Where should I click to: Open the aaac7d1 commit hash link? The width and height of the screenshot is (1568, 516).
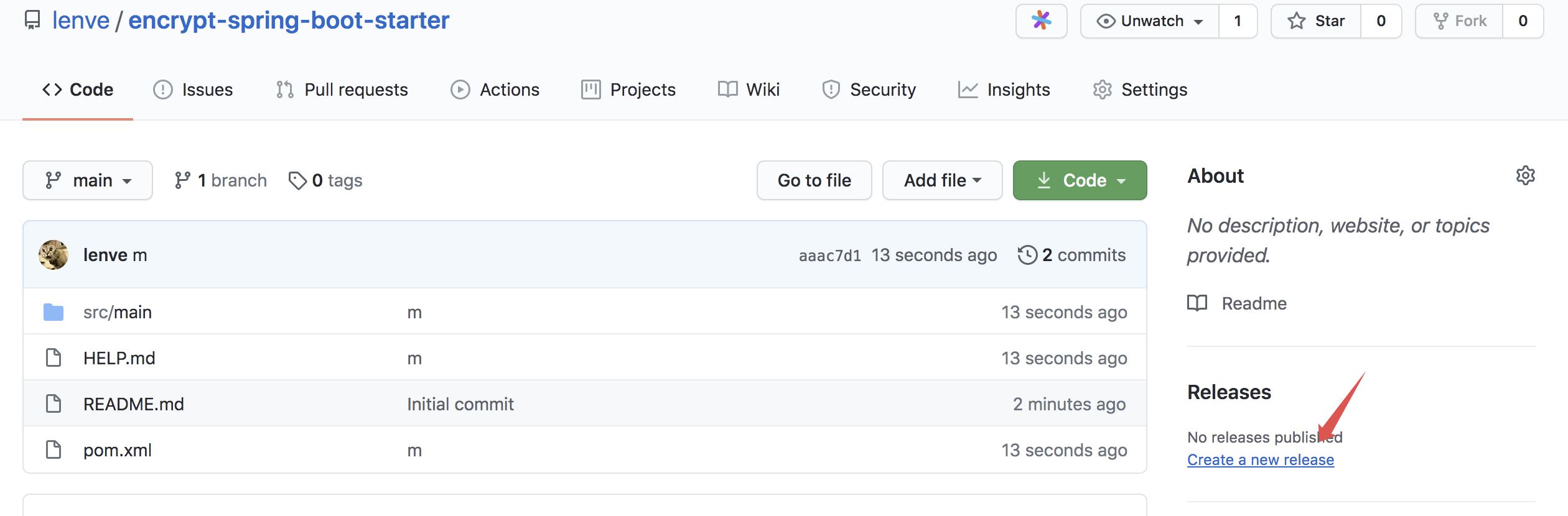829,256
